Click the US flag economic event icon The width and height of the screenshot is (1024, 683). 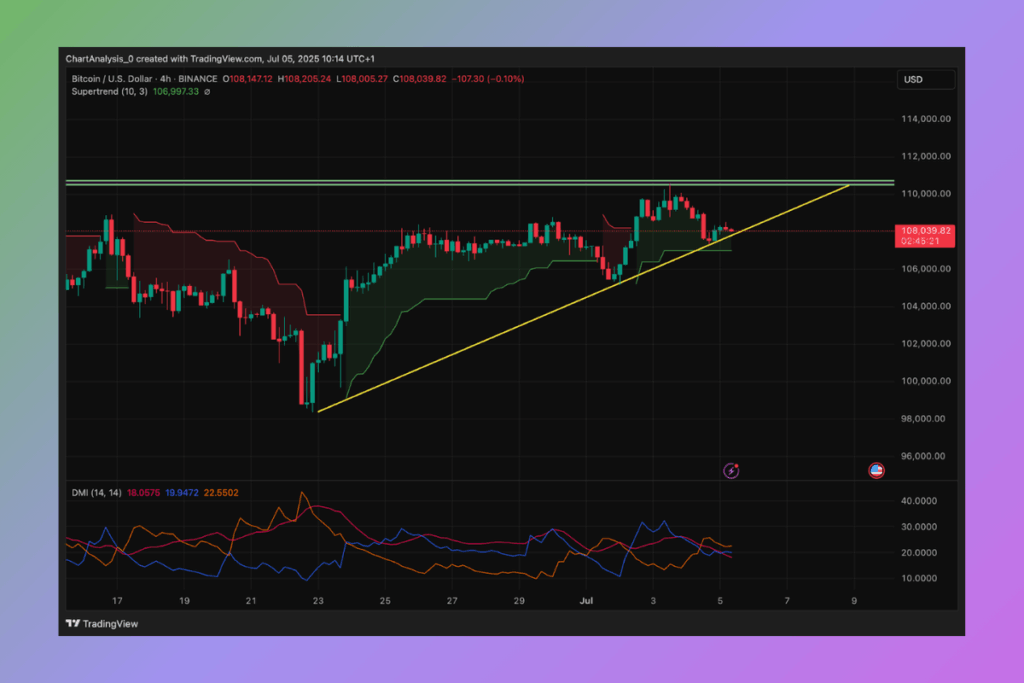click(877, 470)
